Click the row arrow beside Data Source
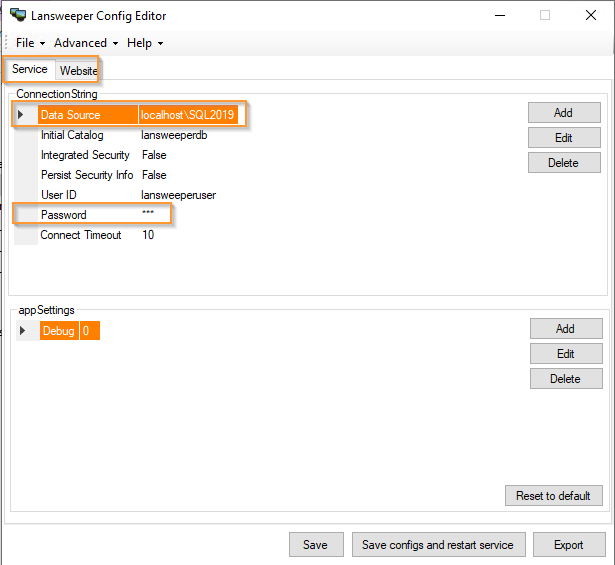 click(x=21, y=115)
